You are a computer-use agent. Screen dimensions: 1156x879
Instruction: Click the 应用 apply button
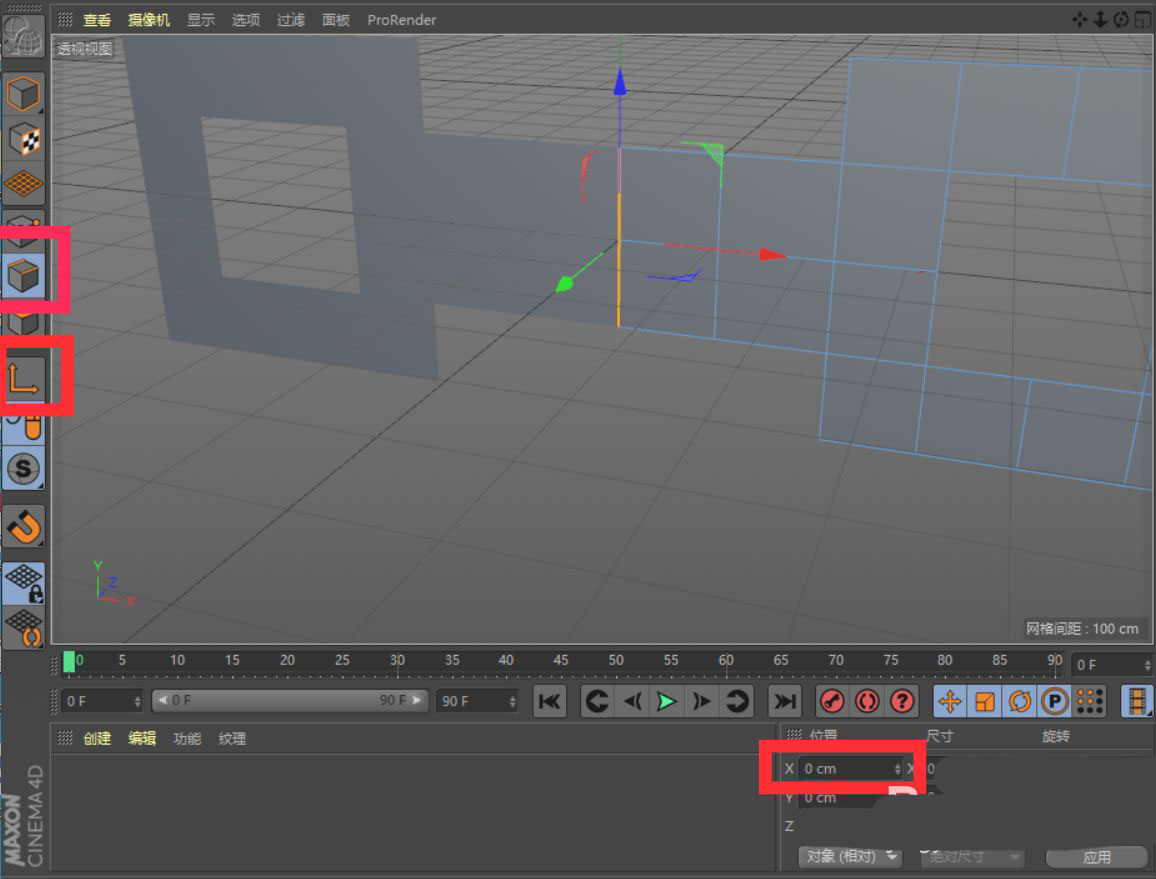1096,857
